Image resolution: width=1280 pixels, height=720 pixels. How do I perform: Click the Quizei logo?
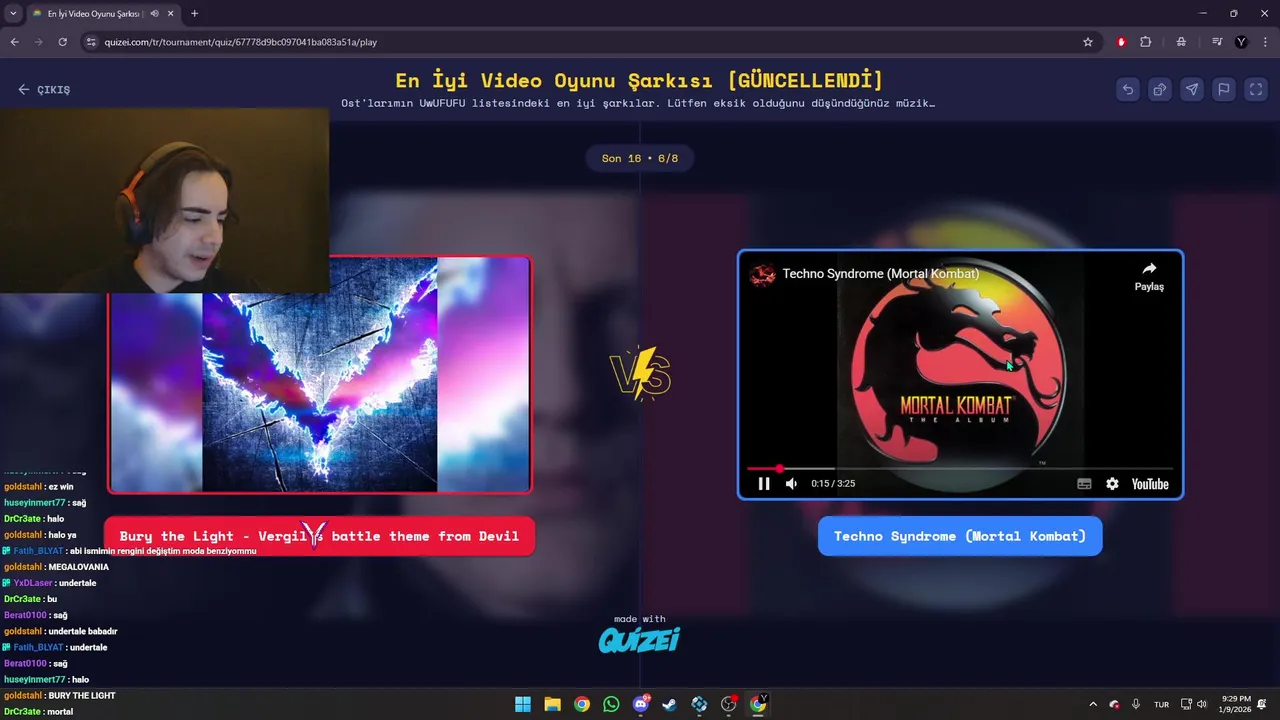[x=639, y=639]
